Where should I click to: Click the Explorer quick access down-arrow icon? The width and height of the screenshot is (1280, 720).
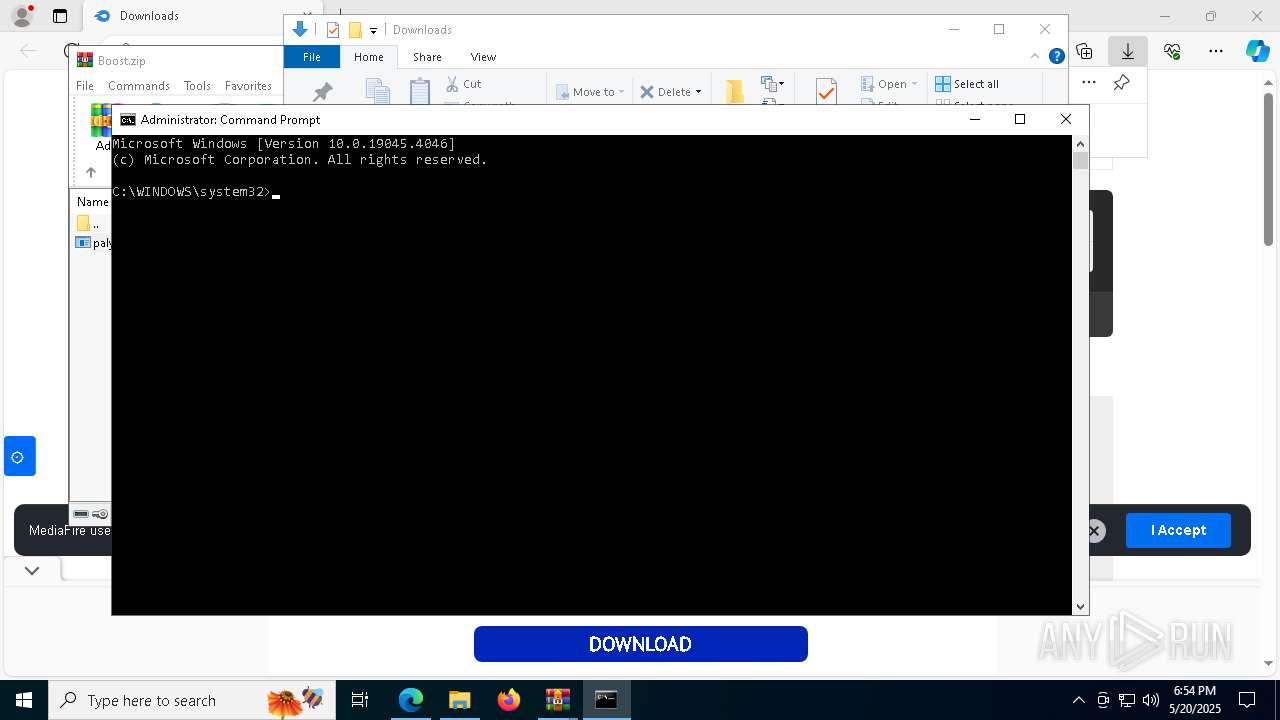click(x=299, y=30)
